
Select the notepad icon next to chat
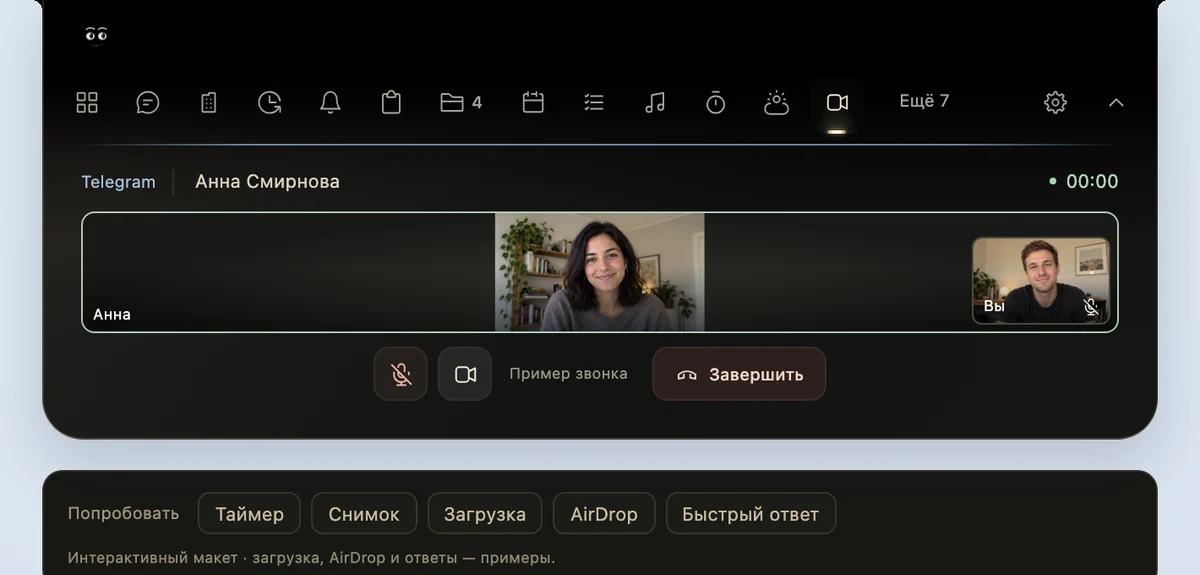coord(209,102)
